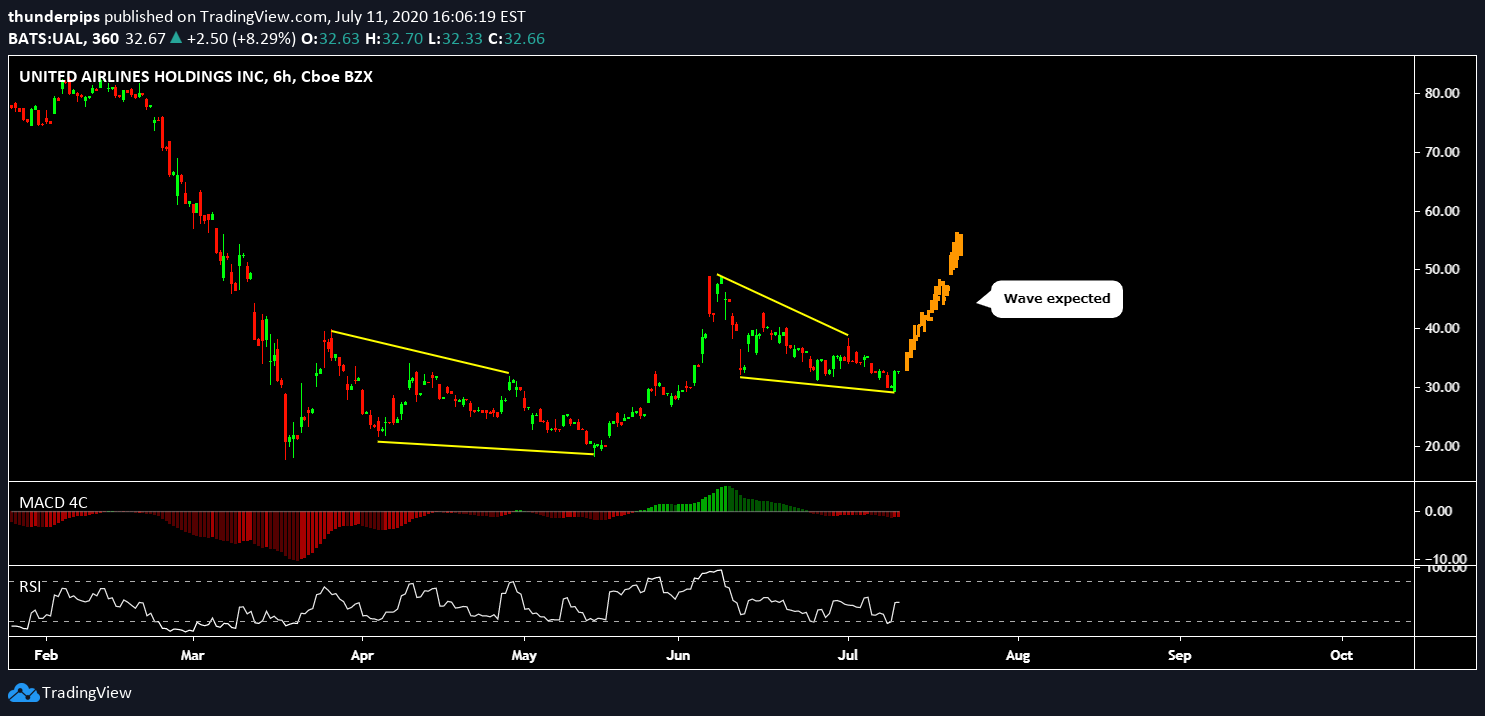Click the green up-triangle price change icon
Screen dimensions: 1485x716
coord(176,38)
